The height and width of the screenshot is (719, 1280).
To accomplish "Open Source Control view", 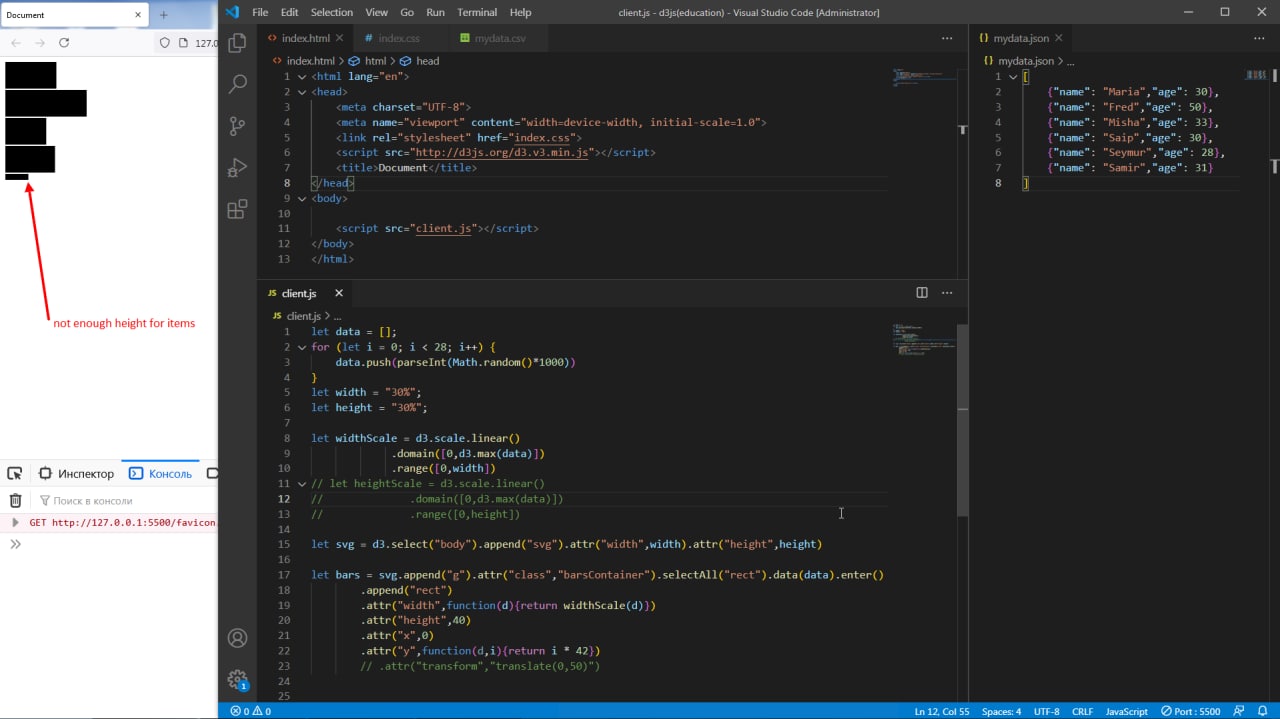I will click(237, 126).
